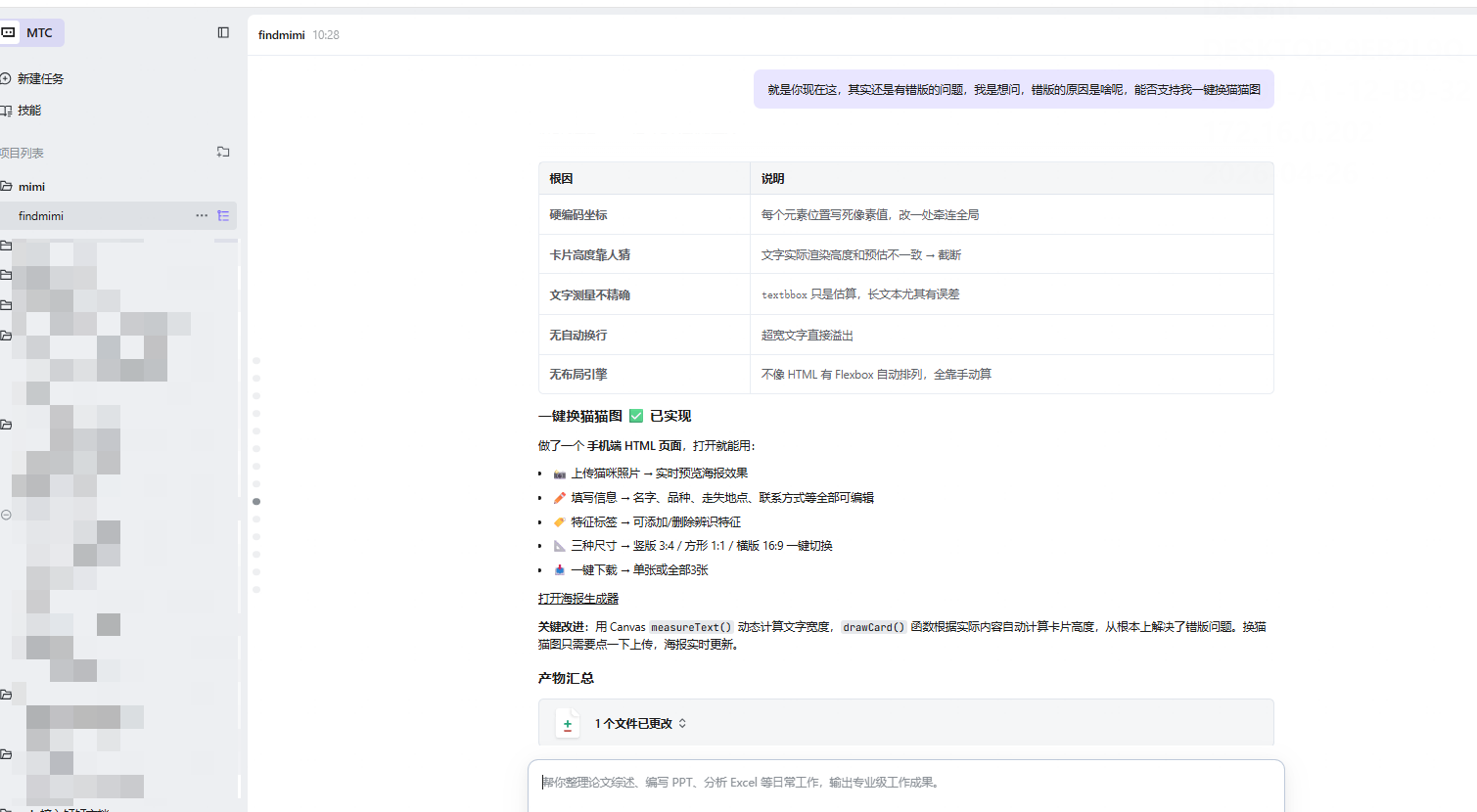Click the dark active dot in message rail

point(256,501)
